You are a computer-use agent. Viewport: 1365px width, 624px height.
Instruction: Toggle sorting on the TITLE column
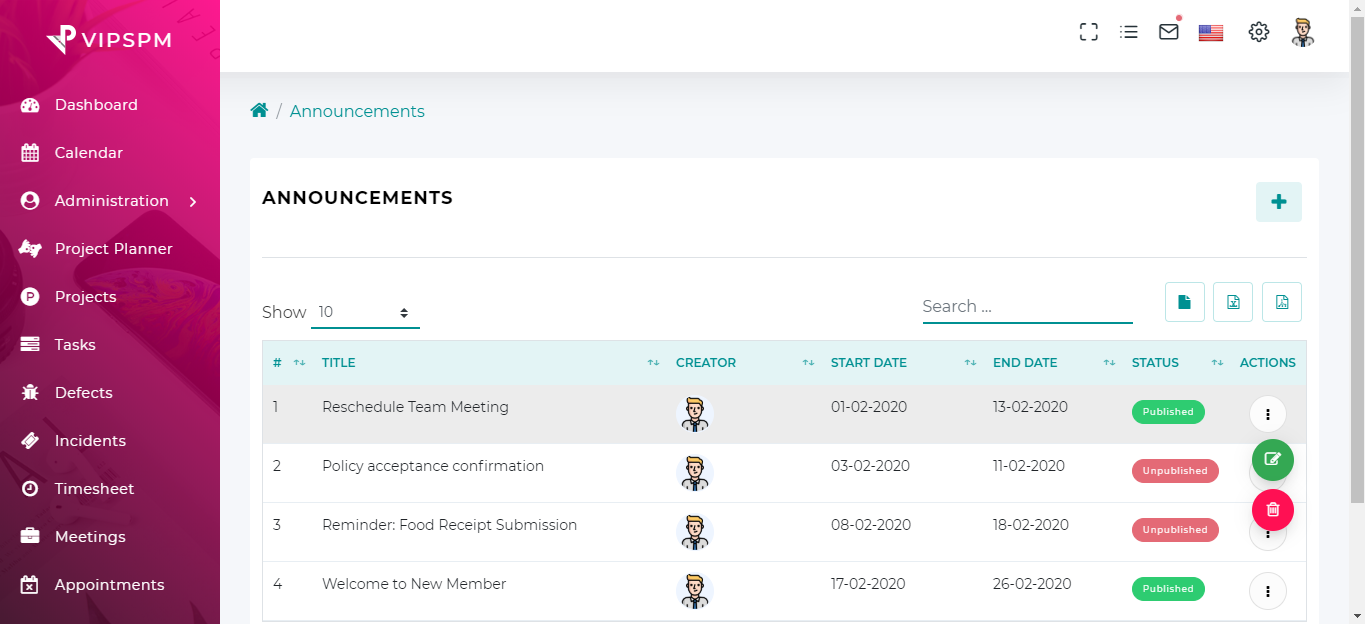point(653,363)
